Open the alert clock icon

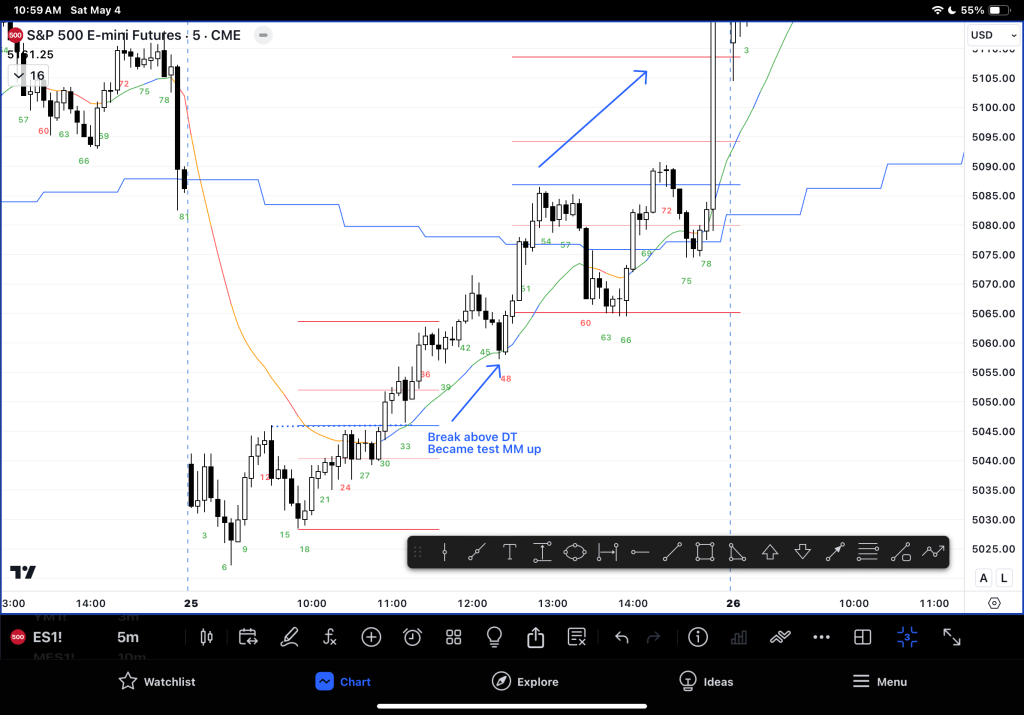(x=412, y=637)
